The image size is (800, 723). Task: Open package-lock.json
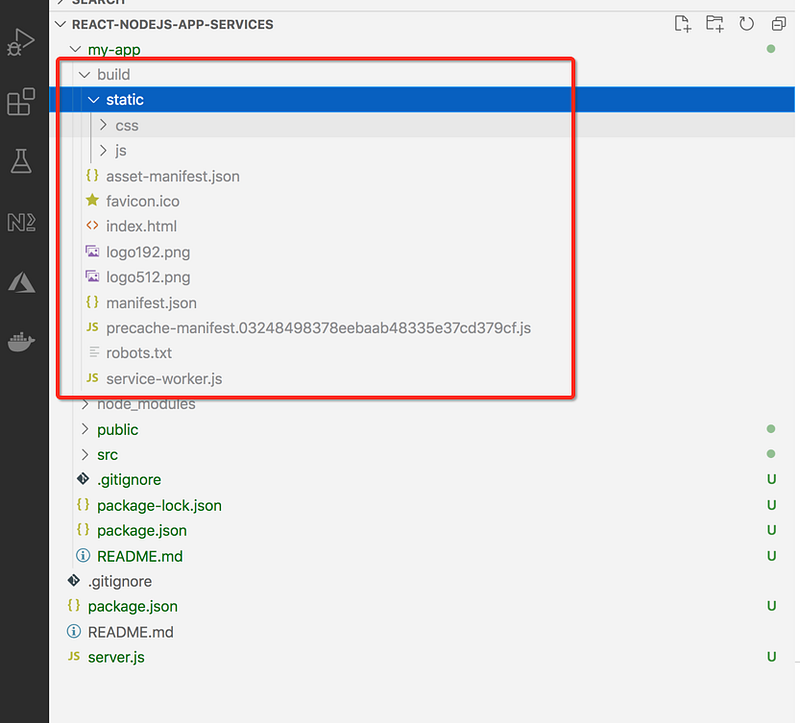(x=159, y=505)
